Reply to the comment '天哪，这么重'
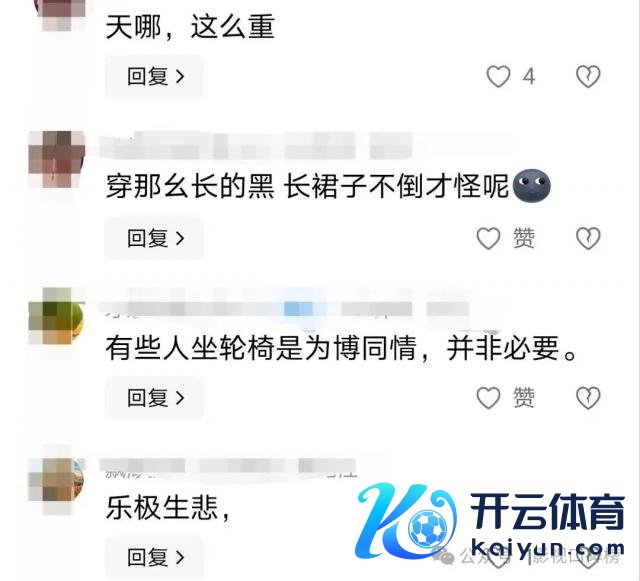 [154, 76]
